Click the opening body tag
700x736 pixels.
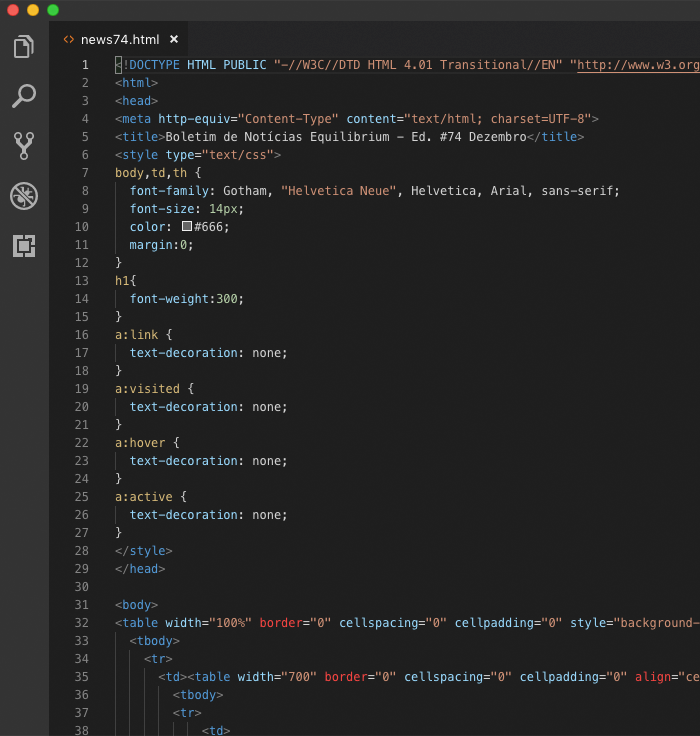click(x=136, y=605)
